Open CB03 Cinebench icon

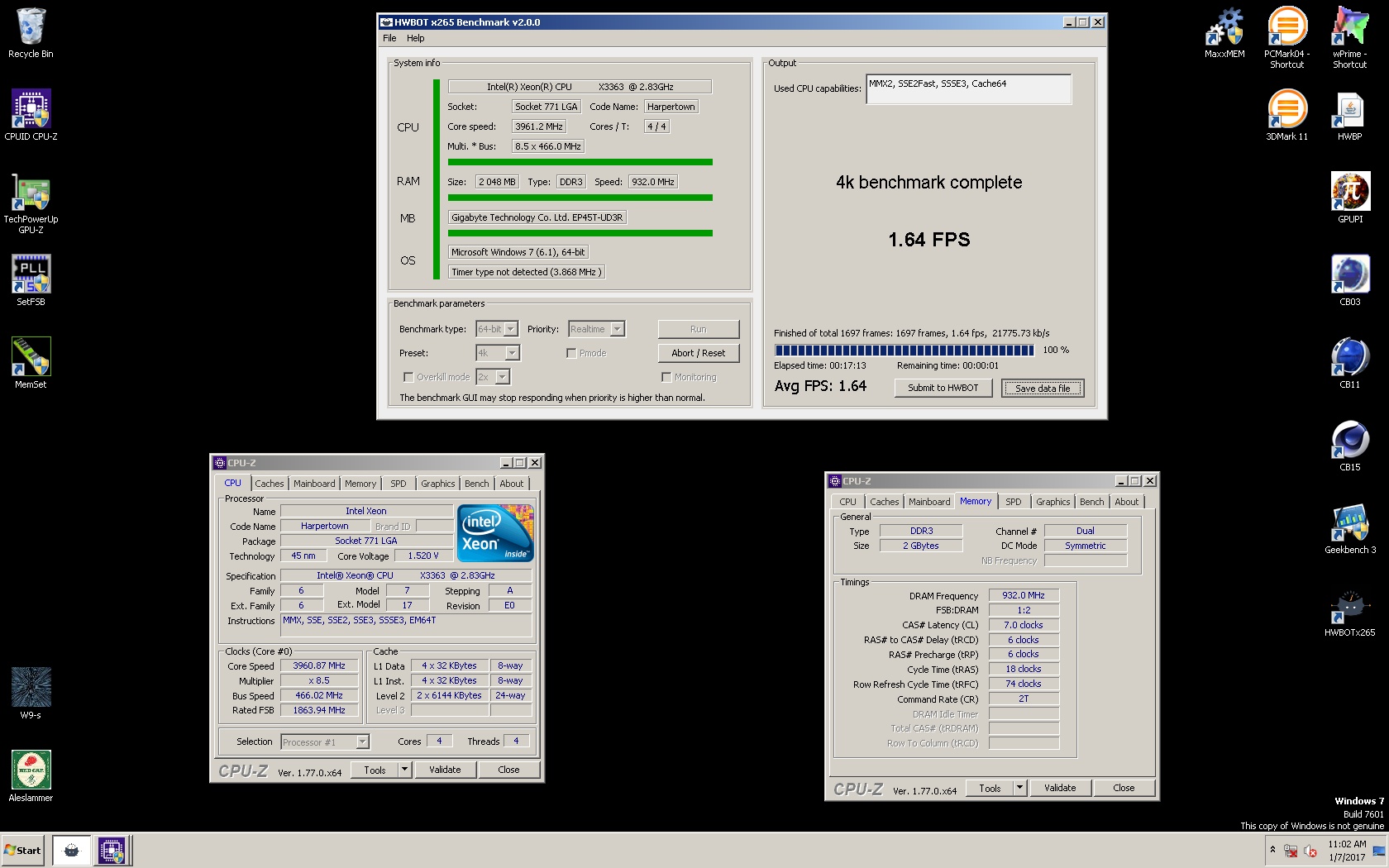[1350, 280]
